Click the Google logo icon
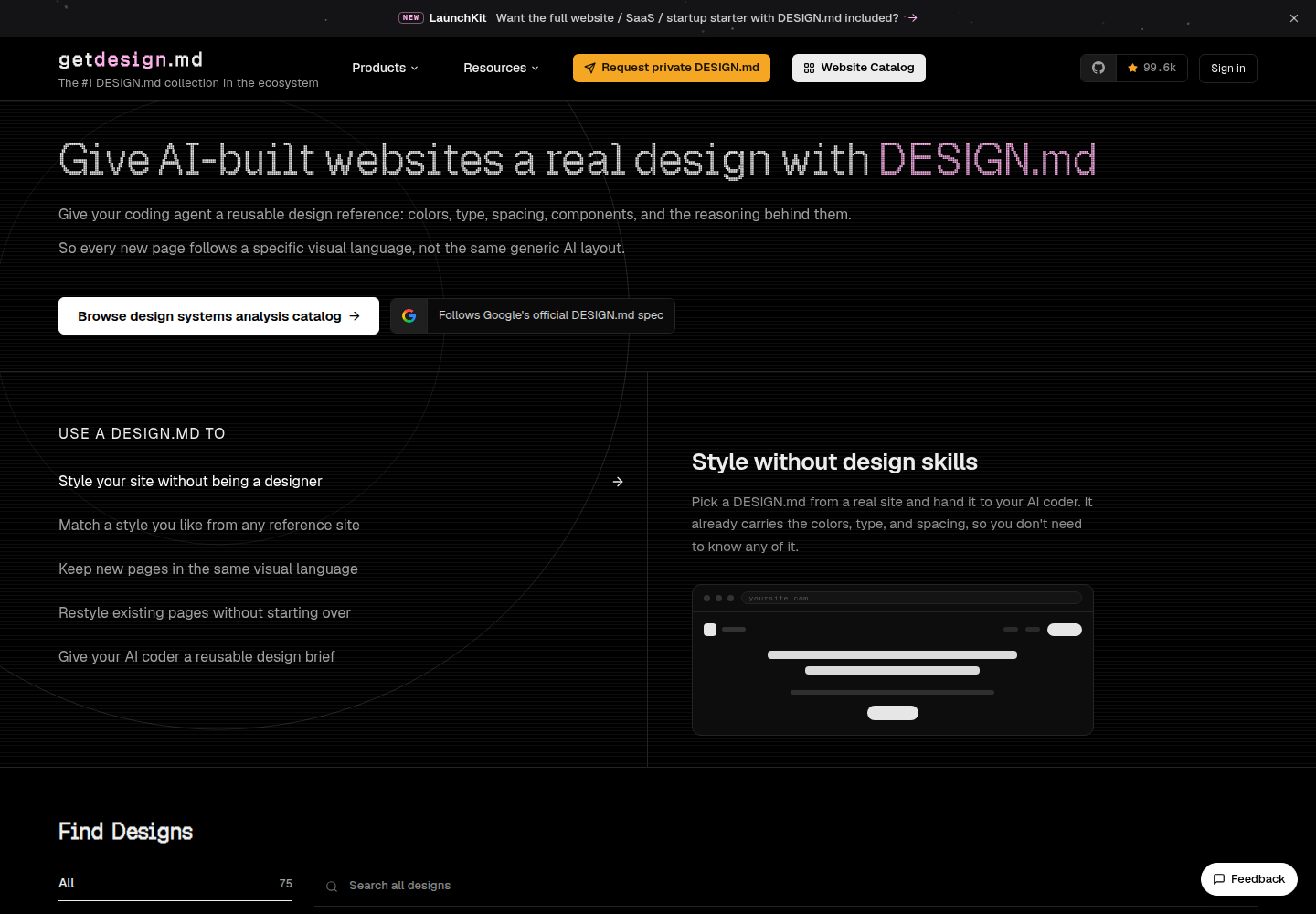The height and width of the screenshot is (914, 1316). (409, 315)
